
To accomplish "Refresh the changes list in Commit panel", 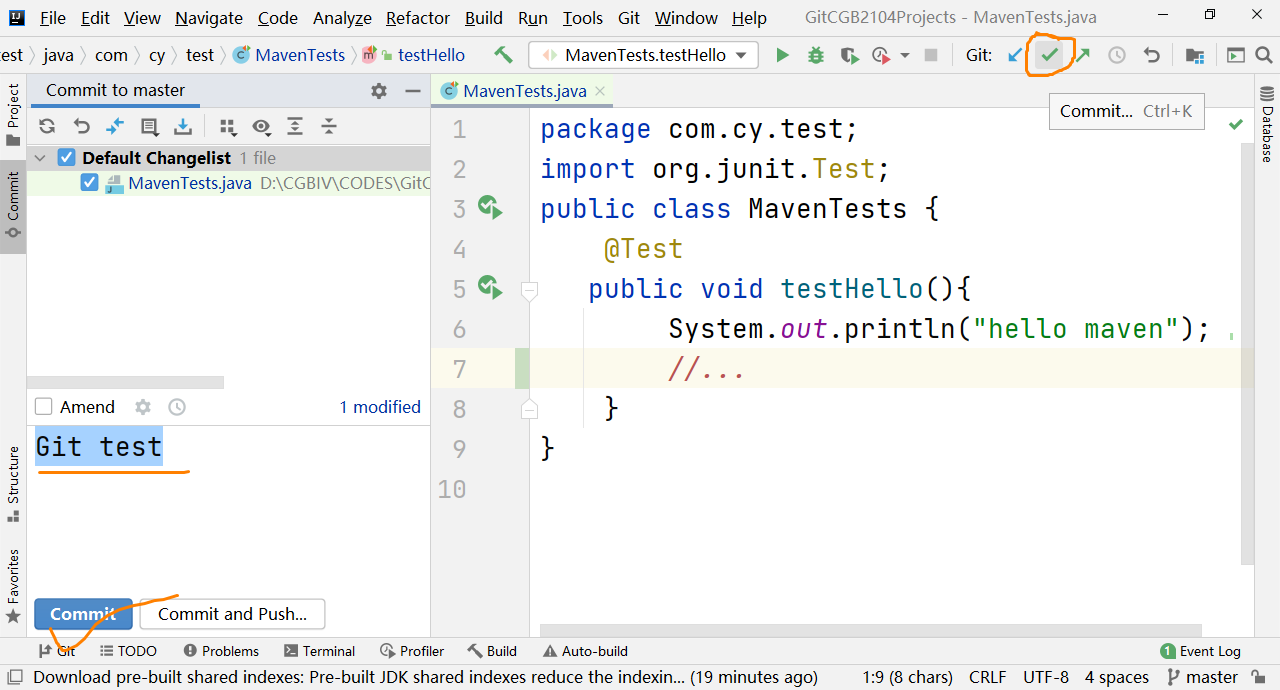I will (47, 126).
